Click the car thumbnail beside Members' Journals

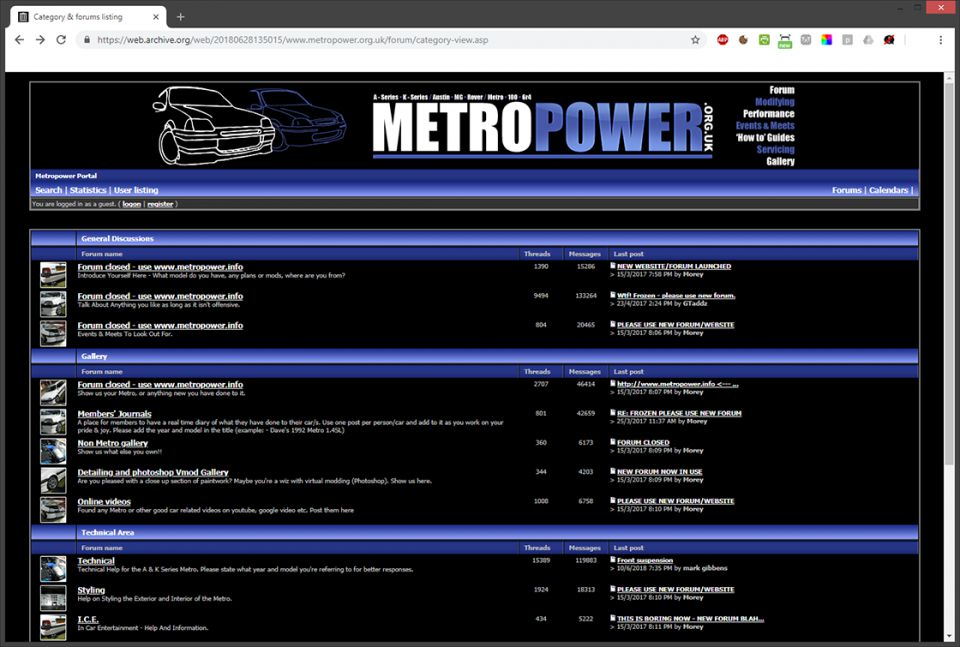point(53,422)
